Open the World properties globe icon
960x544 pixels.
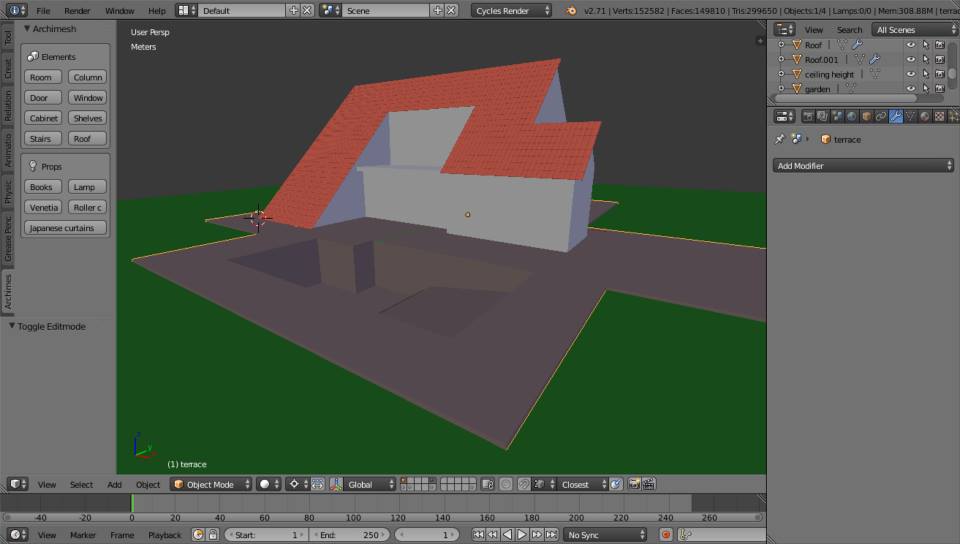click(851, 116)
